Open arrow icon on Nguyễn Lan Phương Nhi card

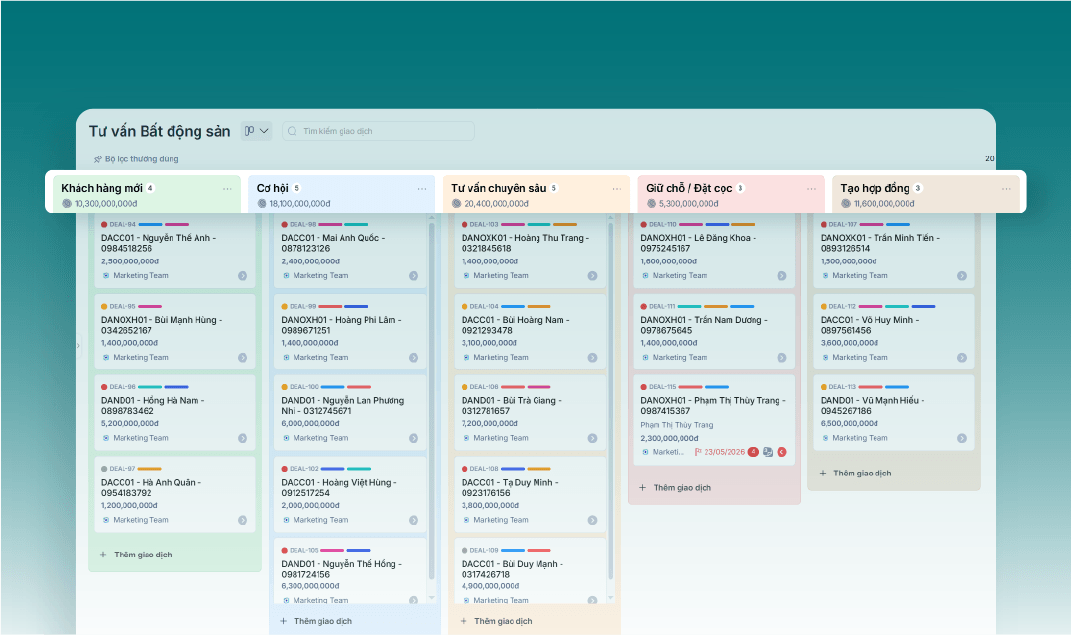[413, 438]
